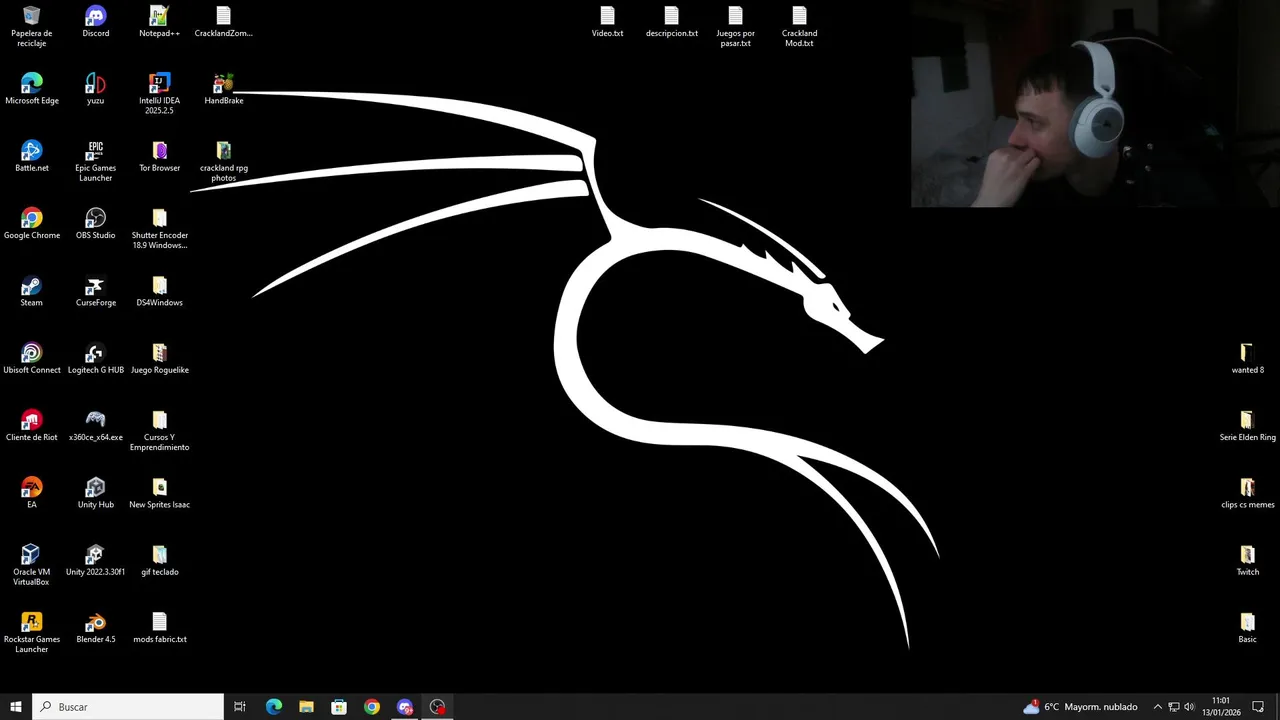Select the CracklandZom... text file
The width and height of the screenshot is (1280, 720).
pyautogui.click(x=224, y=22)
